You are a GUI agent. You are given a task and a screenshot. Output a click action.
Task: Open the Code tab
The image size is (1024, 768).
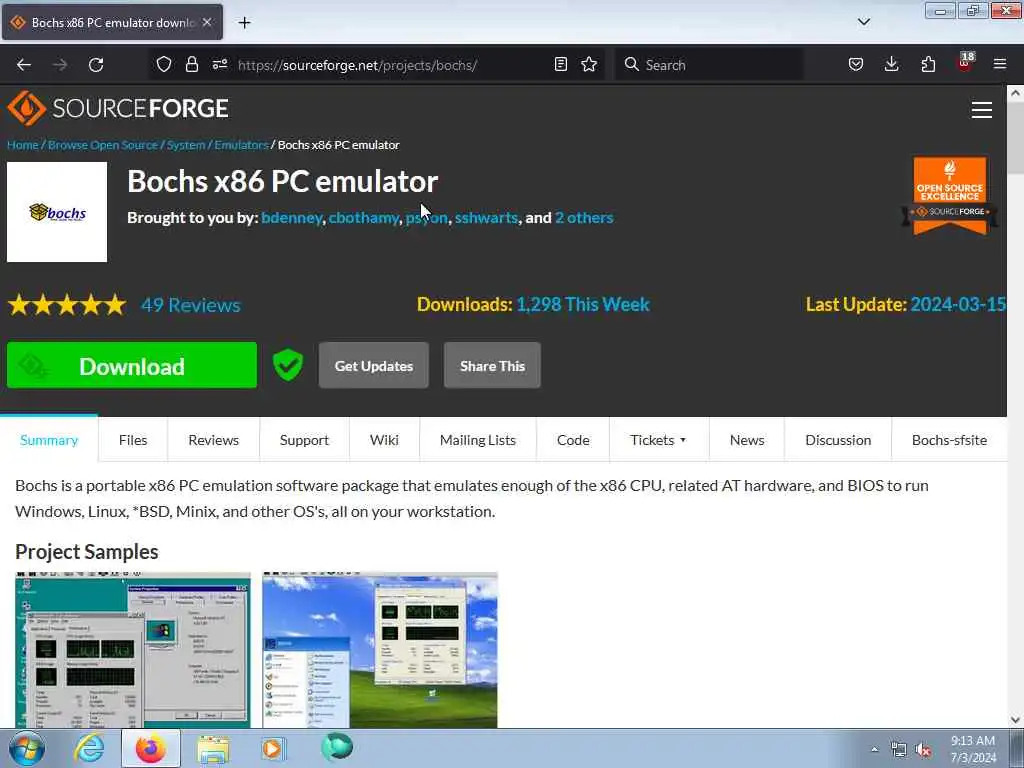(x=573, y=440)
